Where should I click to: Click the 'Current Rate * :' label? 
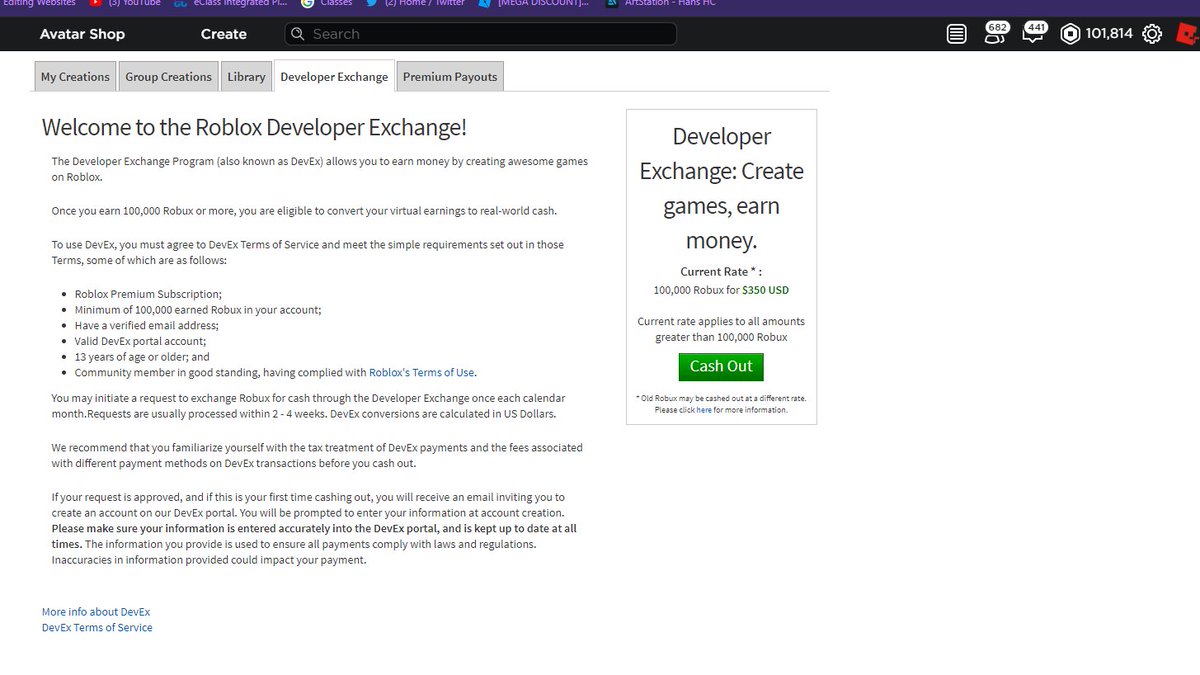click(721, 272)
